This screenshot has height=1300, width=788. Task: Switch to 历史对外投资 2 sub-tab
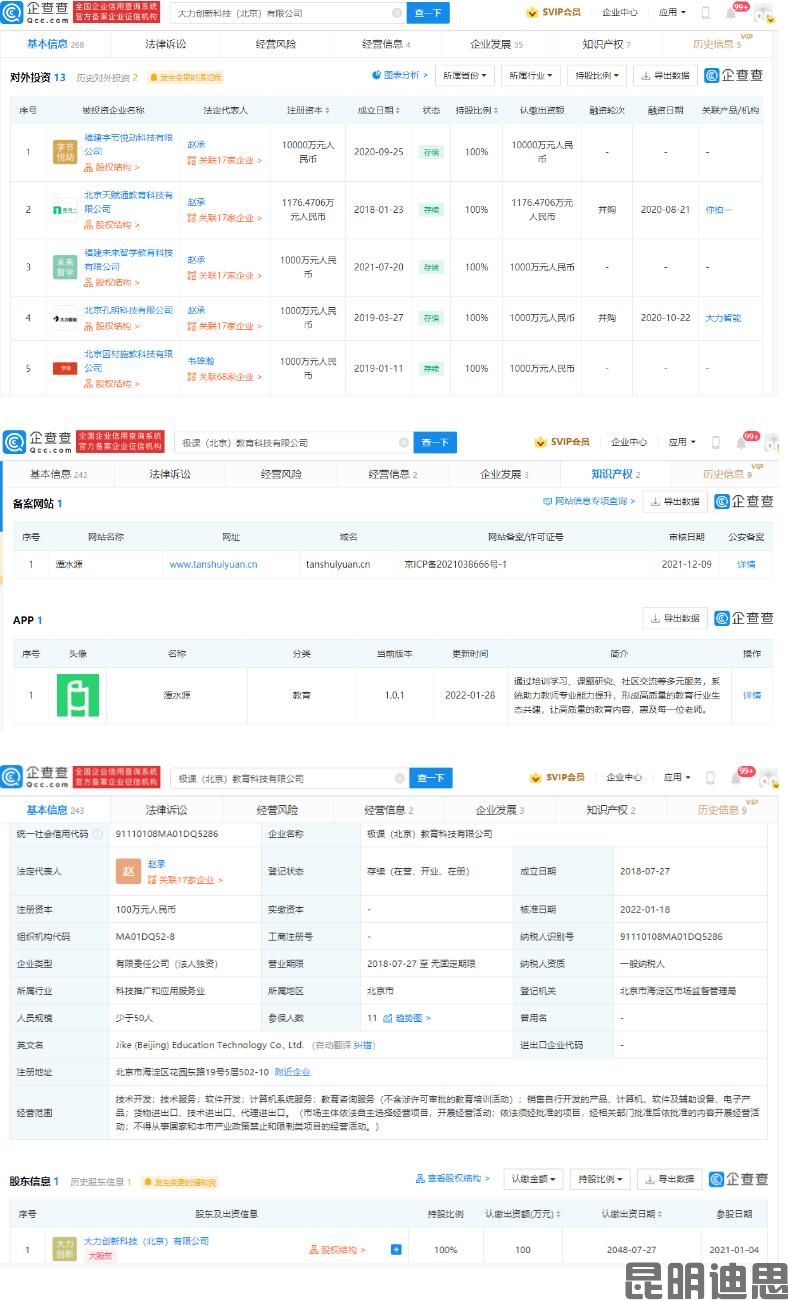tap(107, 77)
